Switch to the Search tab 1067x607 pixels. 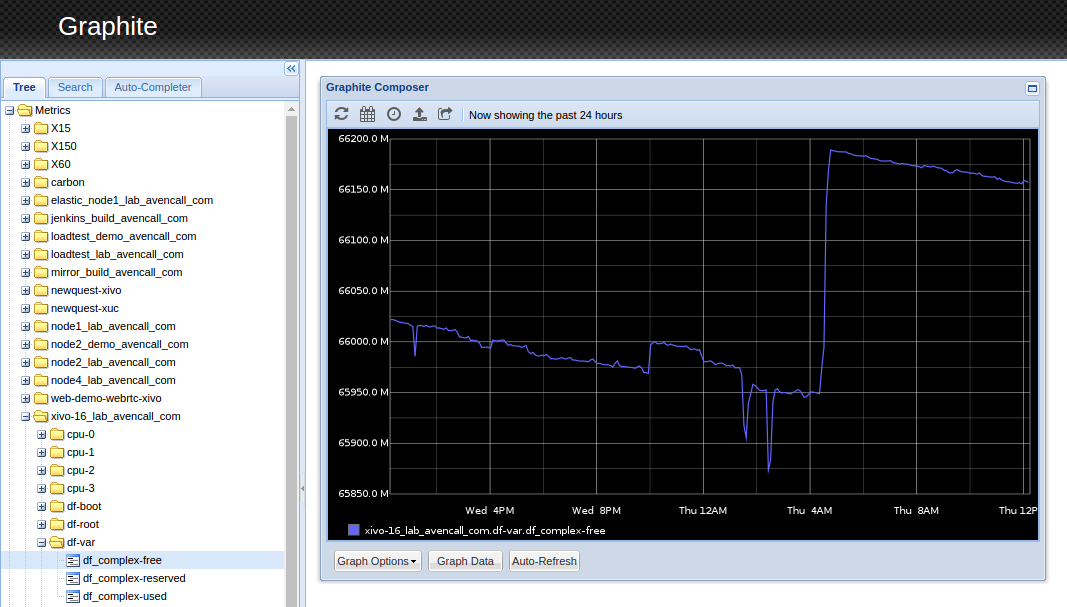click(x=75, y=87)
